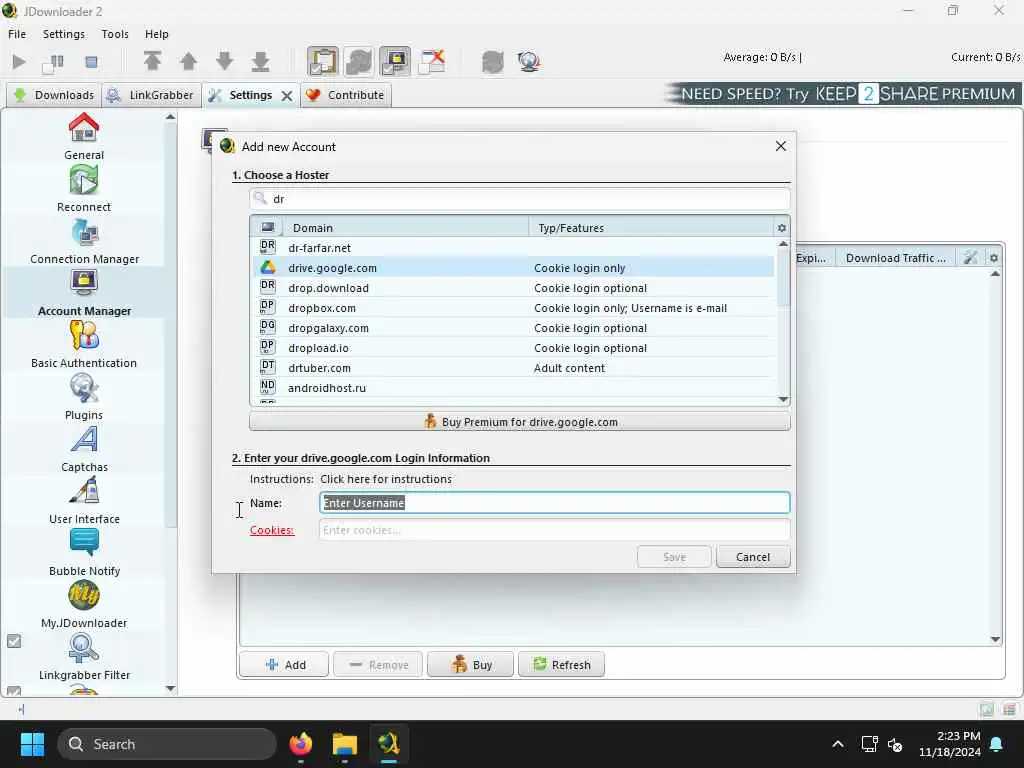Select drtuber.com hoster row
The width and height of the screenshot is (1024, 768).
(513, 368)
